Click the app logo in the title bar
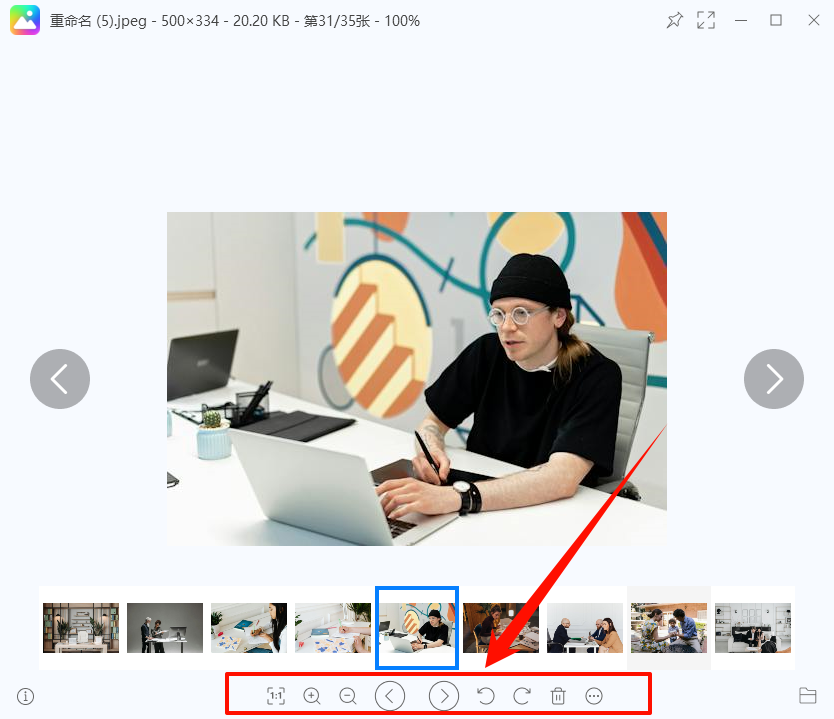 (x=26, y=20)
